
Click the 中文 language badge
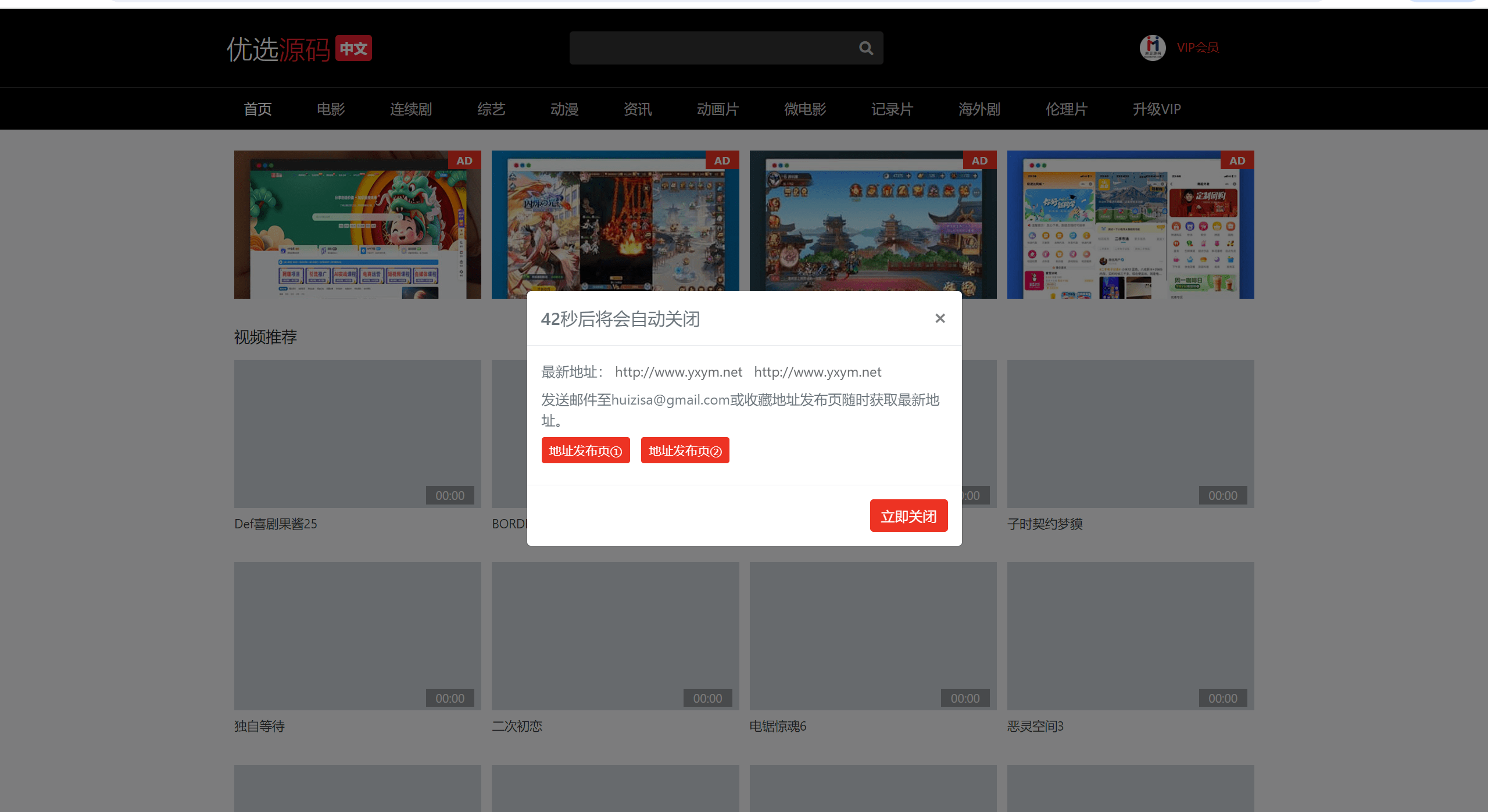(x=353, y=48)
